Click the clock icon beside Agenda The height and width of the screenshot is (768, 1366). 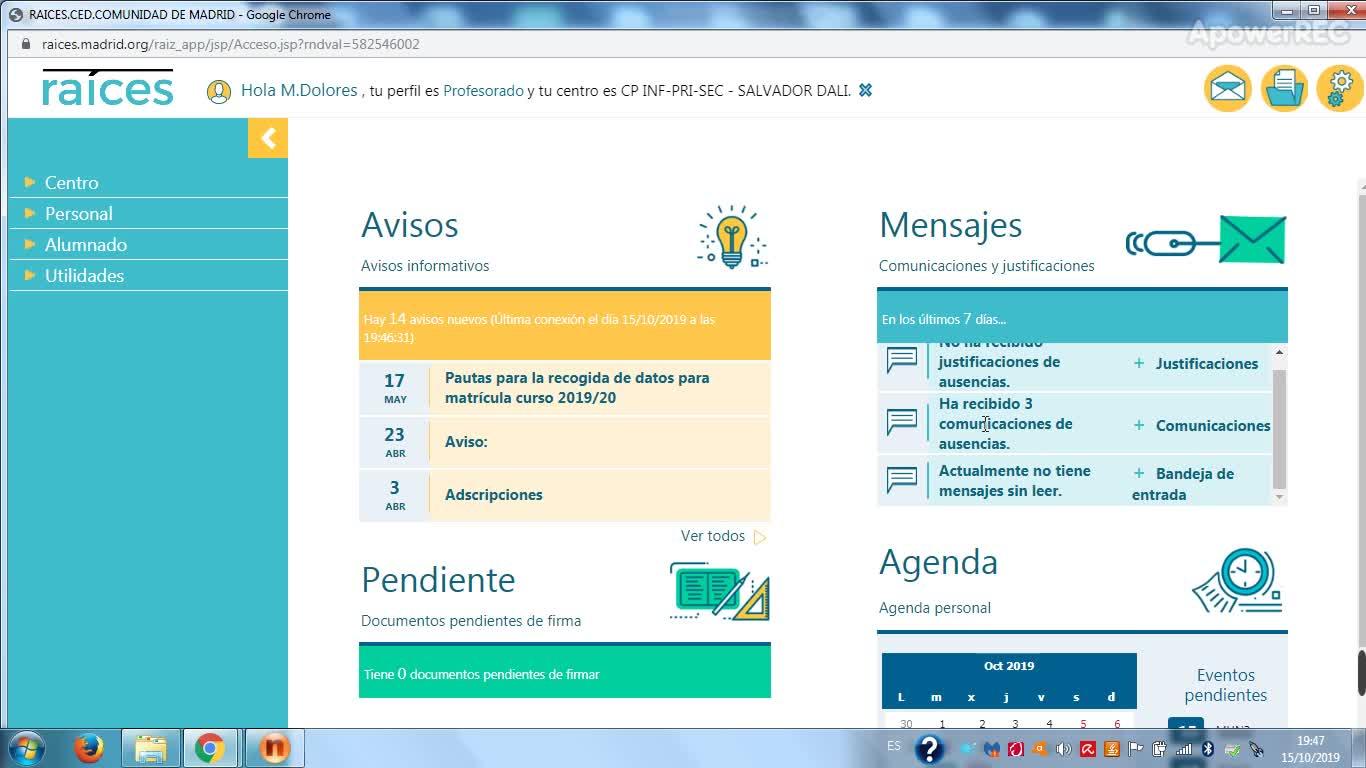[1238, 580]
